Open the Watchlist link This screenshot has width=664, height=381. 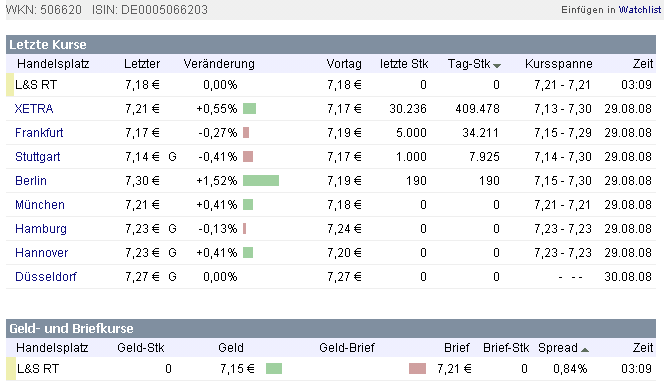[639, 10]
